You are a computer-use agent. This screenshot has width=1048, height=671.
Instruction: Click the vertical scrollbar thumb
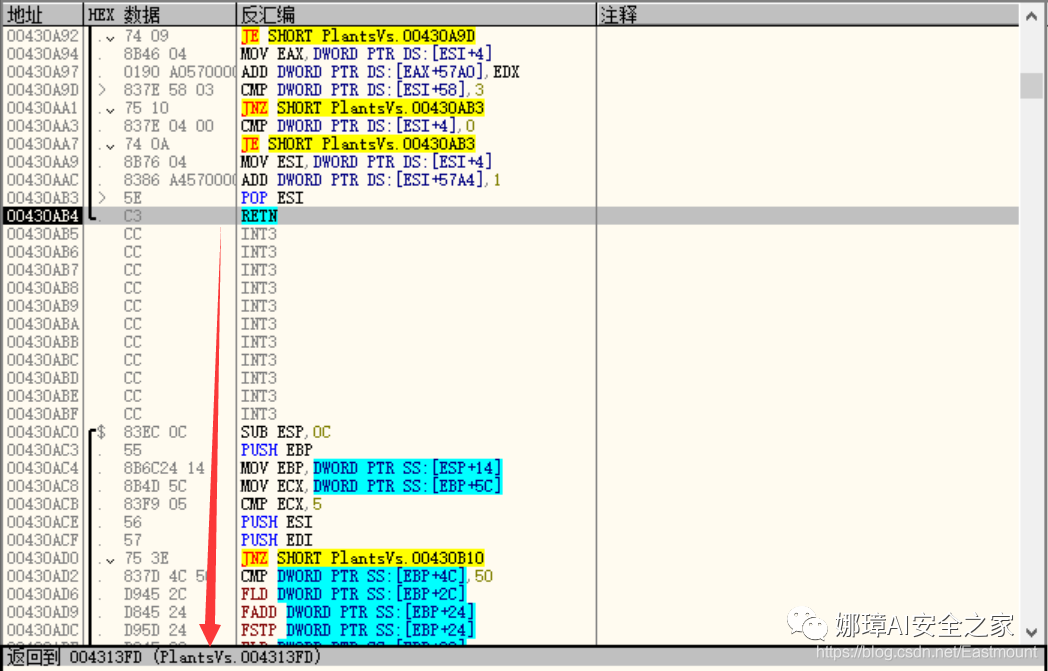1033,86
